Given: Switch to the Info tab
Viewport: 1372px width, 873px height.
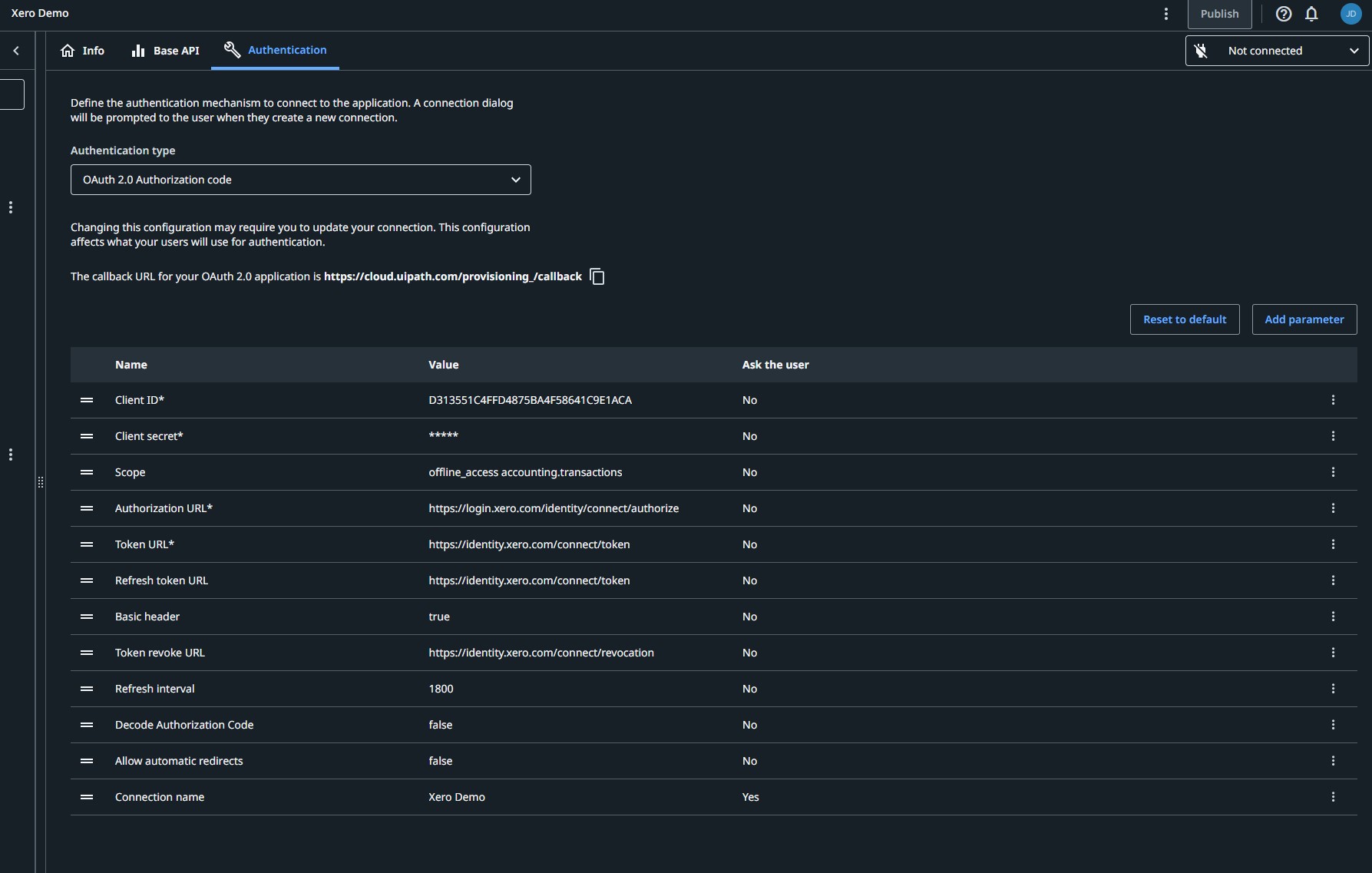Looking at the screenshot, I should 82,51.
